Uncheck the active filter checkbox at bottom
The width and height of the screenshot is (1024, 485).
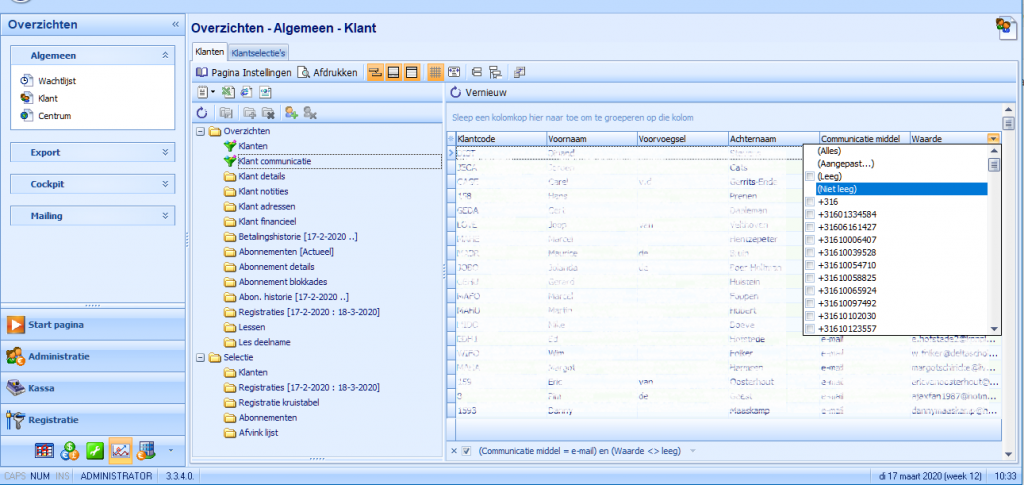point(466,451)
